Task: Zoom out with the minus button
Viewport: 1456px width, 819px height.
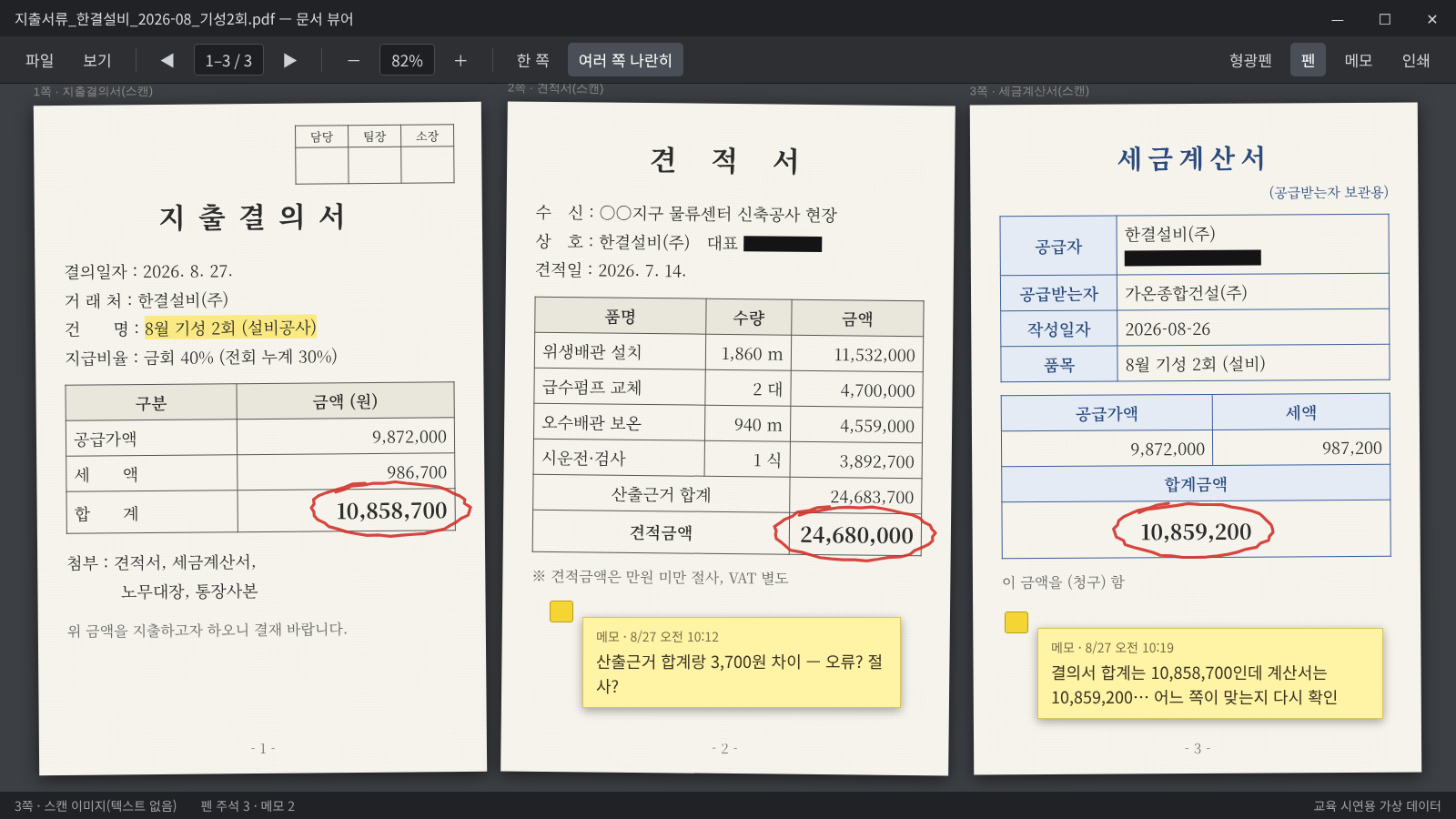Action: [353, 60]
